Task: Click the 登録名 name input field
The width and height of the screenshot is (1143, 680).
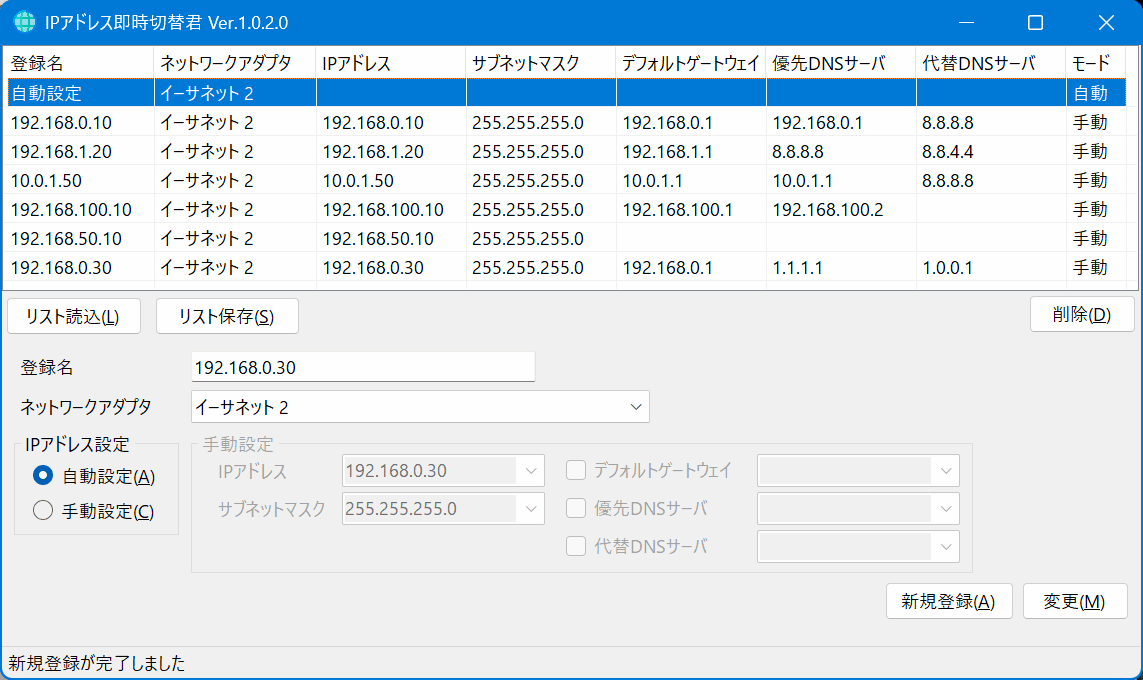Action: pyautogui.click(x=360, y=366)
